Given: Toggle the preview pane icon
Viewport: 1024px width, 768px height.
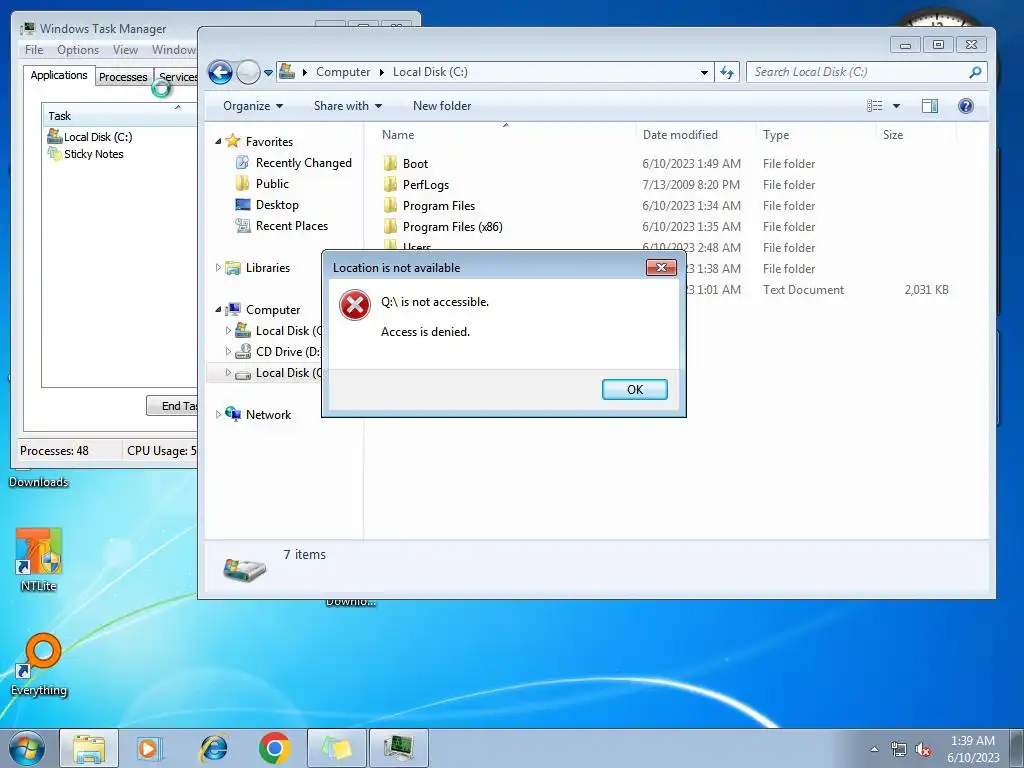Looking at the screenshot, I should pos(929,106).
